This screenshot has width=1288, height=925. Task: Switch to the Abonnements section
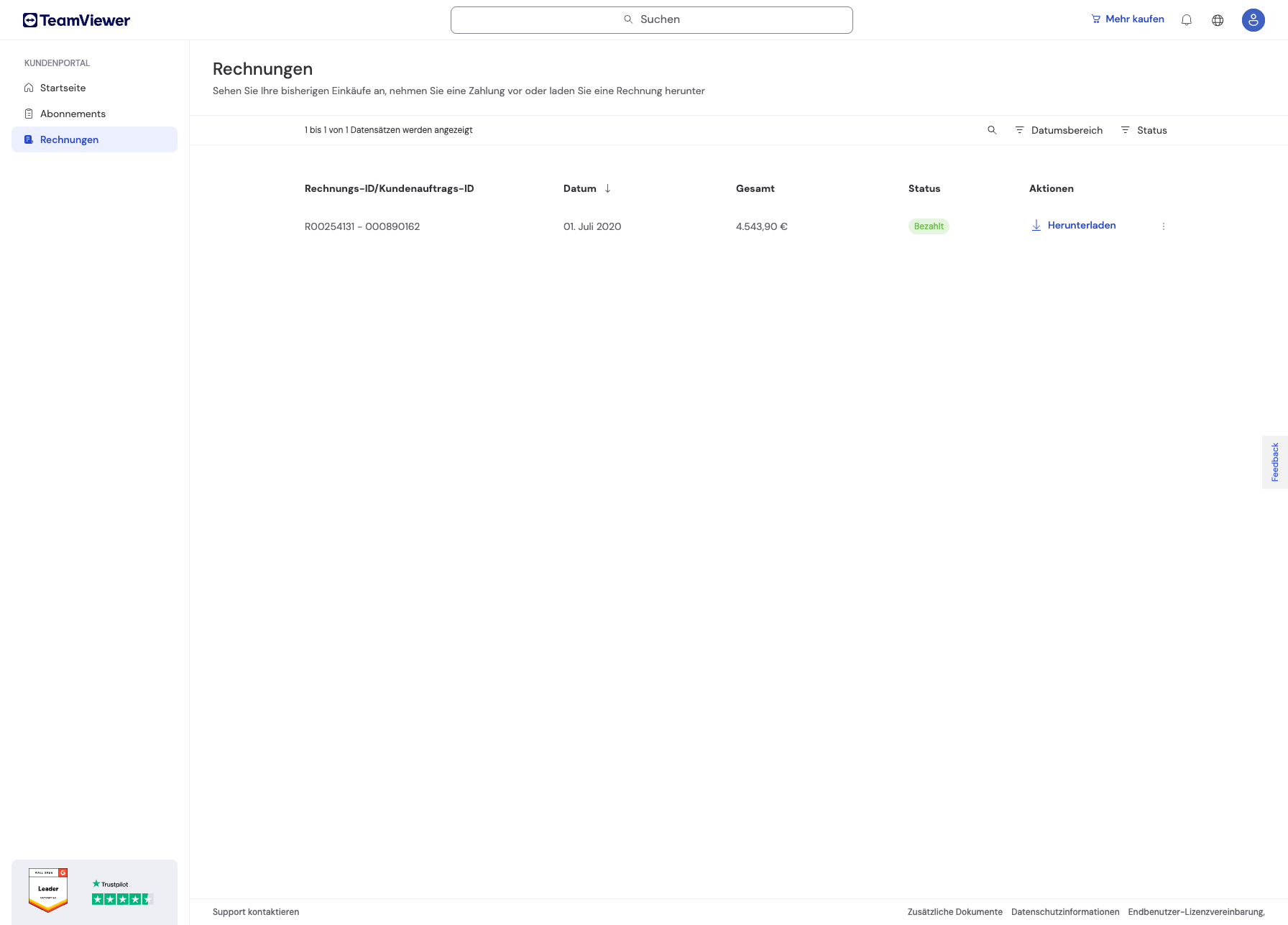(73, 114)
